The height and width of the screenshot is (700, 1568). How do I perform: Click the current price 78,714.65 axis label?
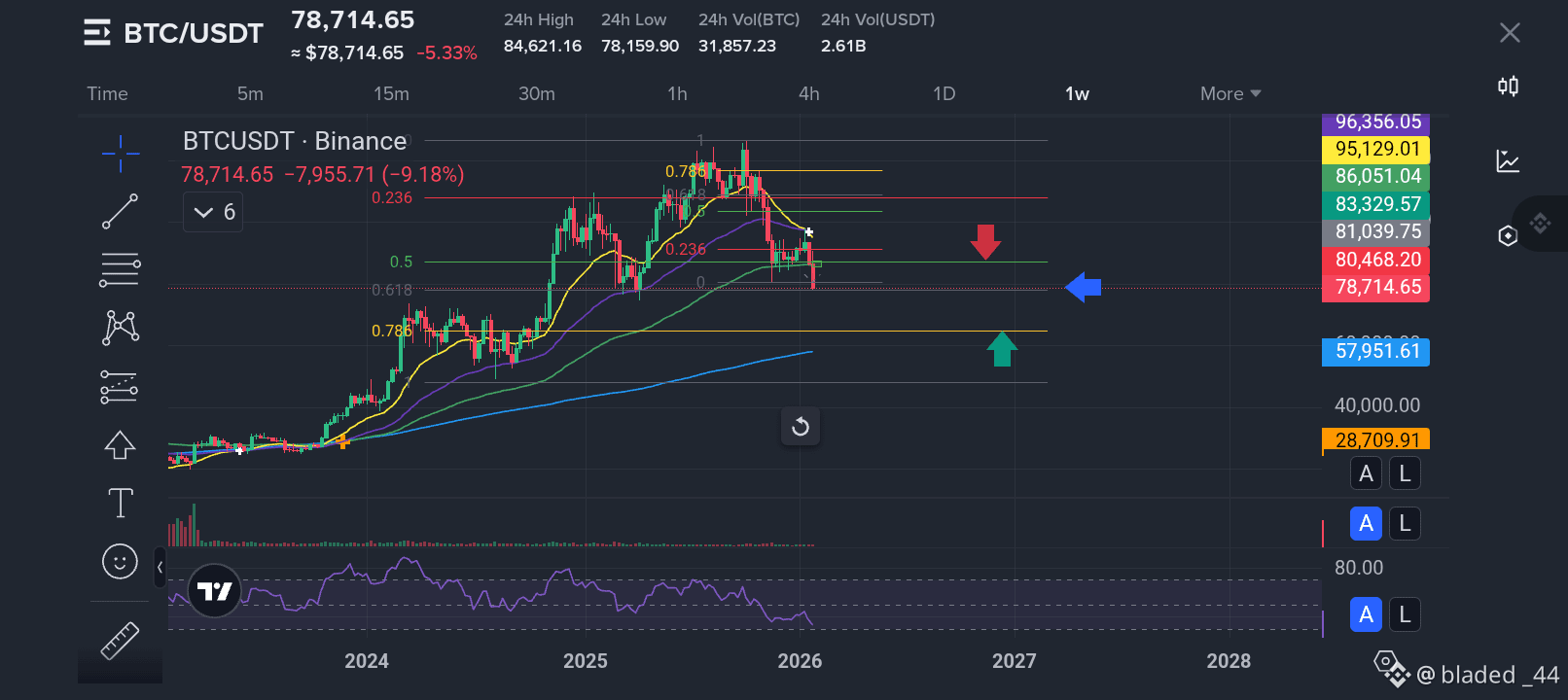pyautogui.click(x=1375, y=287)
